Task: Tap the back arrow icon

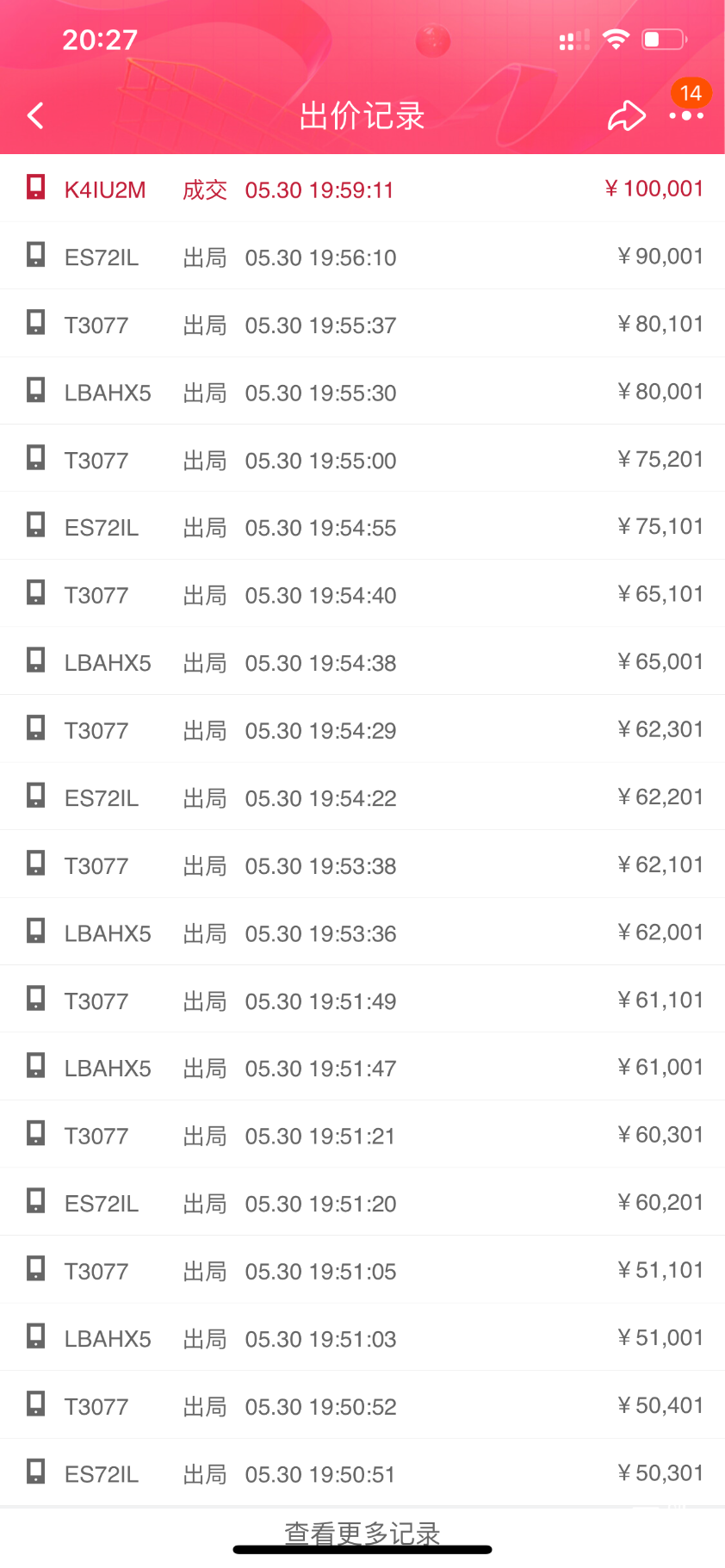Action: tap(35, 115)
